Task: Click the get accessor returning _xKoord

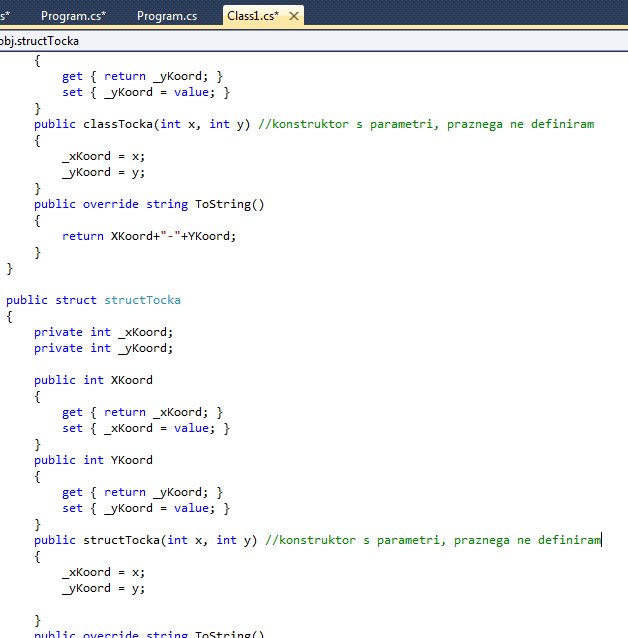Action: pyautogui.click(x=142, y=412)
